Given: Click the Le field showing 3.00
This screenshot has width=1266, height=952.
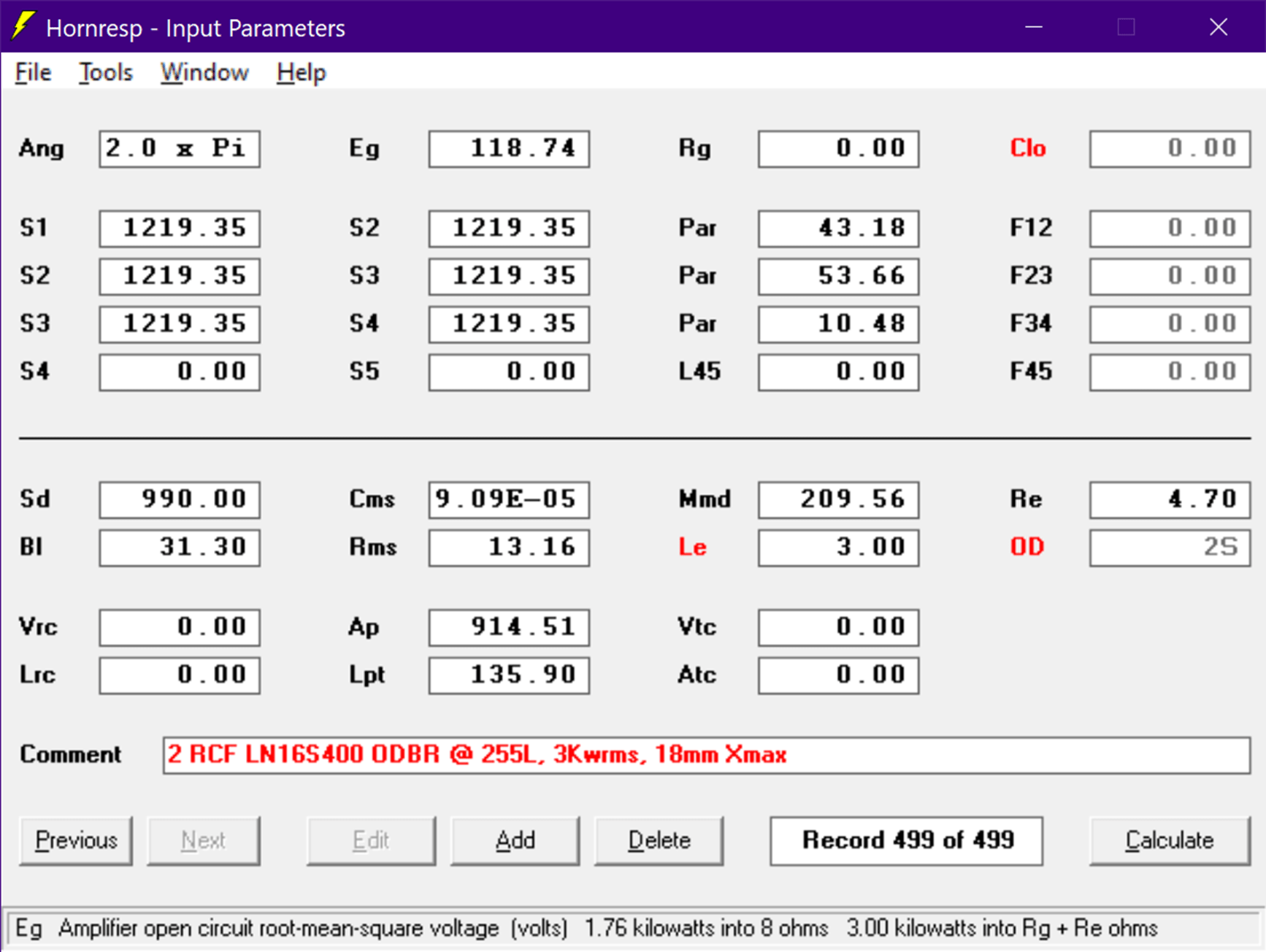Looking at the screenshot, I should [838, 548].
